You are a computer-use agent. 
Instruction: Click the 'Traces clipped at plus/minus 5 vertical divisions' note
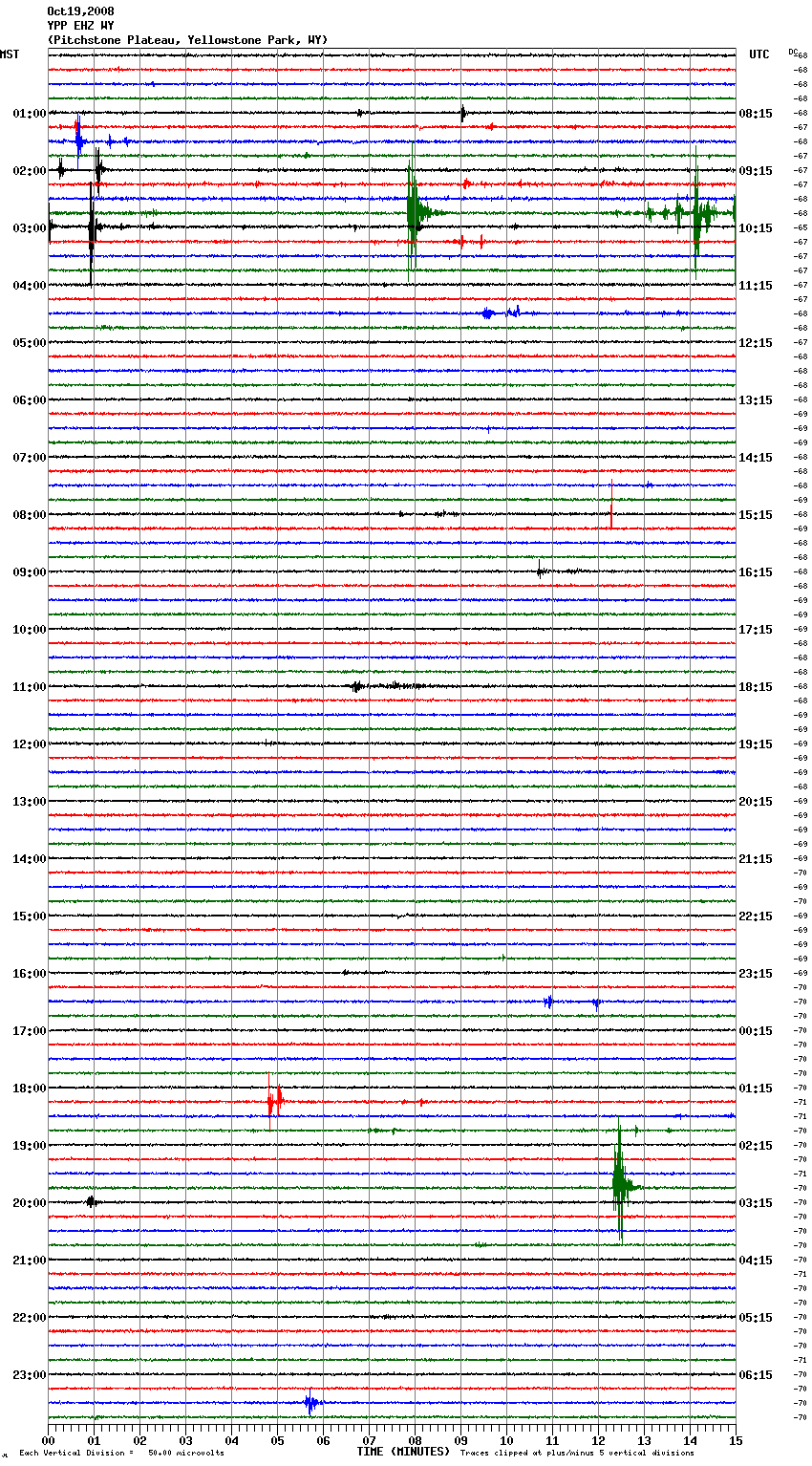(x=577, y=1454)
